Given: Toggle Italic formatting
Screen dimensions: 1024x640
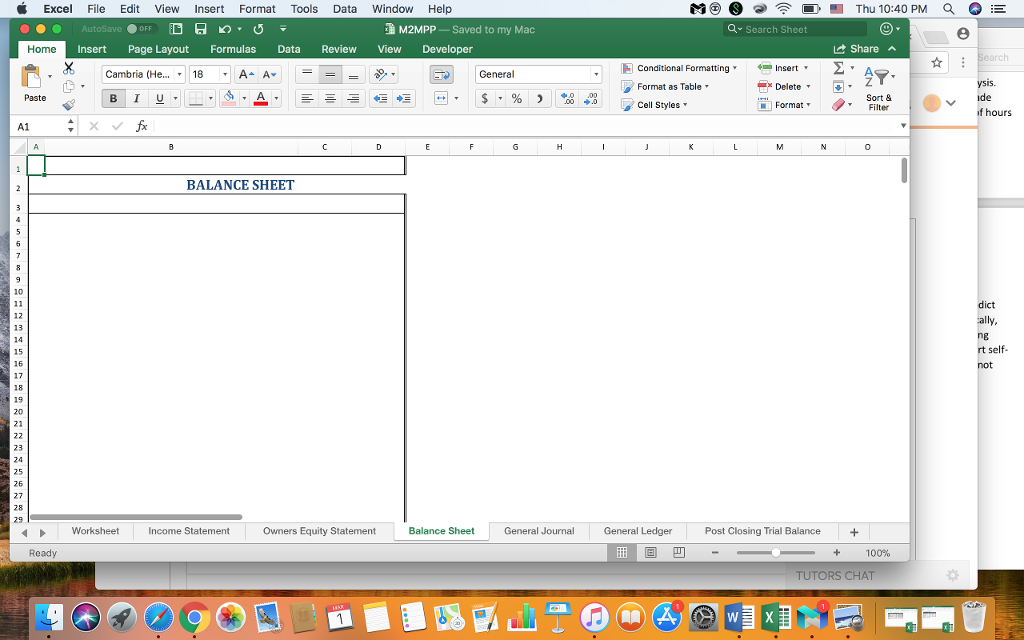Looking at the screenshot, I should click(136, 99).
